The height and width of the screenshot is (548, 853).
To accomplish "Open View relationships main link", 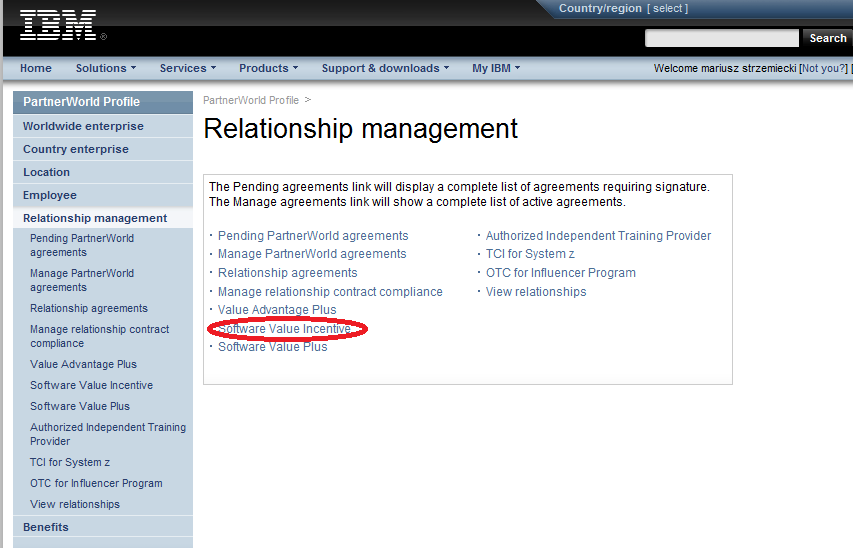I will (536, 292).
